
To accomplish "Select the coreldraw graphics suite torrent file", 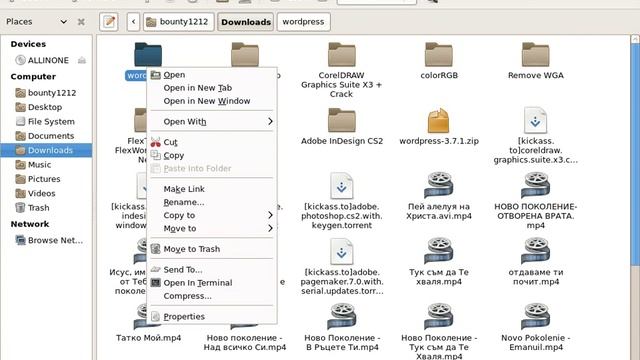I will tap(536, 136).
